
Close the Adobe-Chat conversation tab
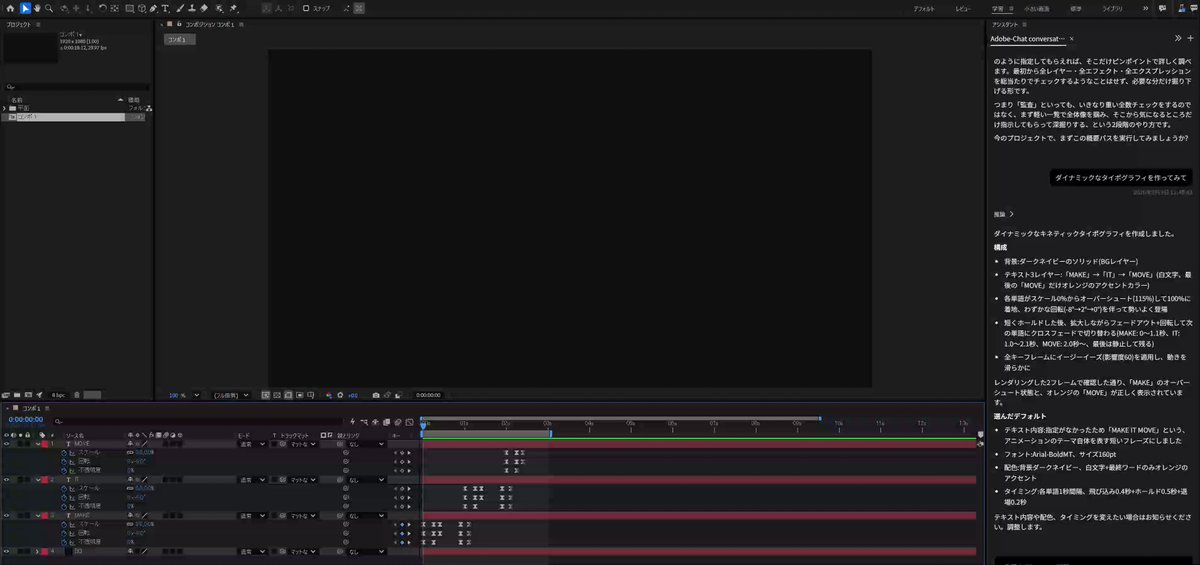1072,39
